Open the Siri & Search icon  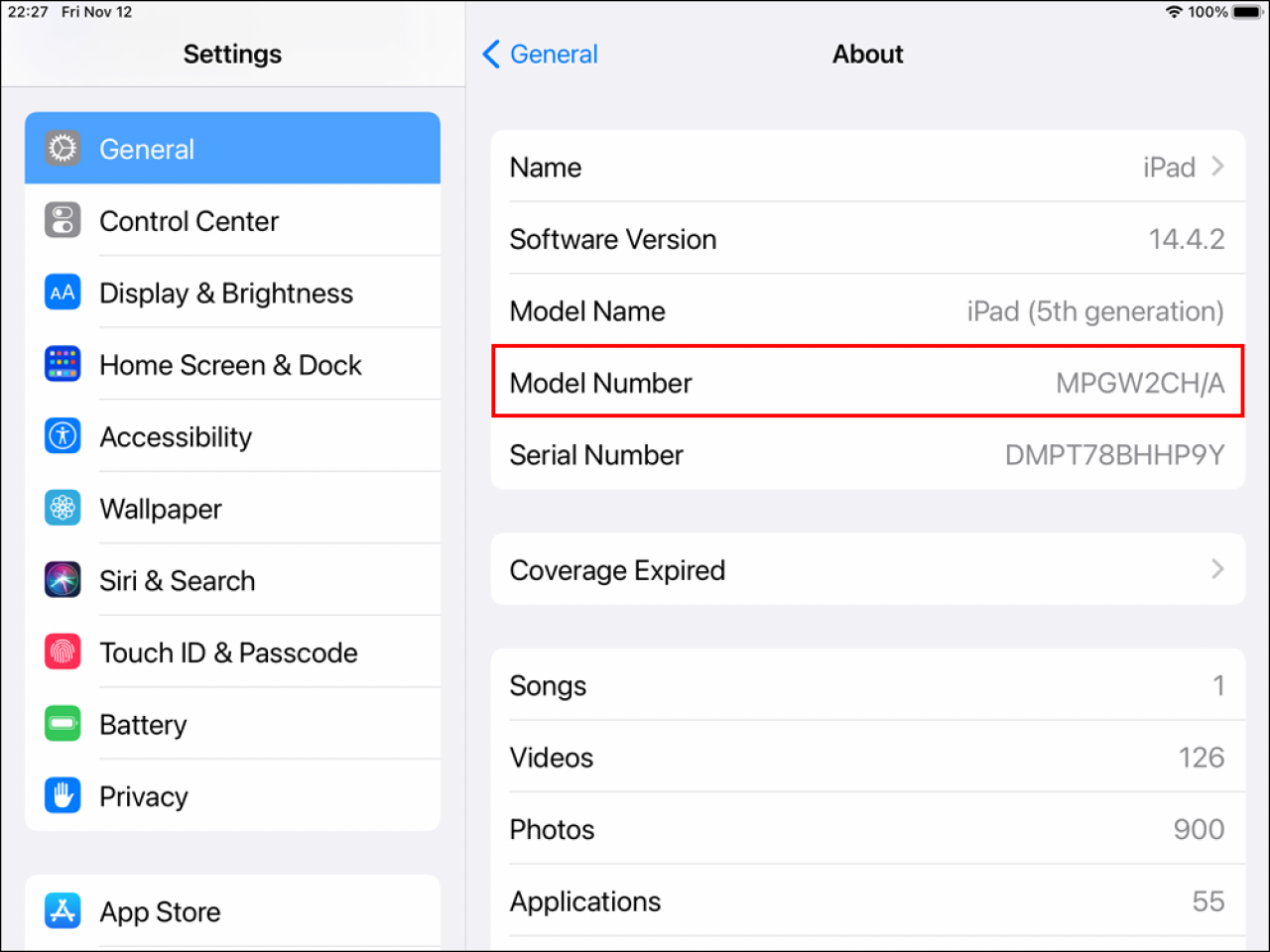(63, 579)
